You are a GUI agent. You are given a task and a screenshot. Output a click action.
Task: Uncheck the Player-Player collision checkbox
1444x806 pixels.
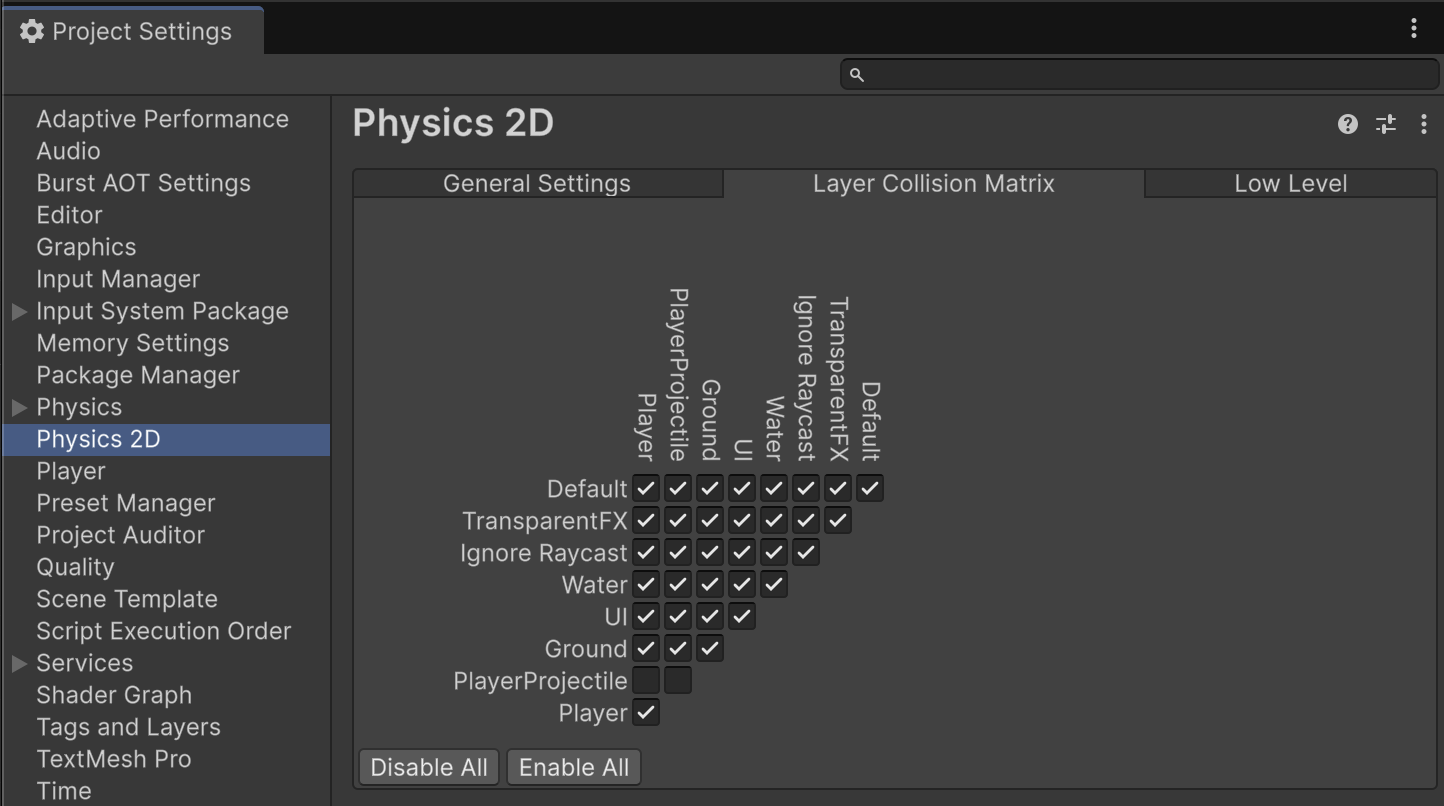[646, 713]
